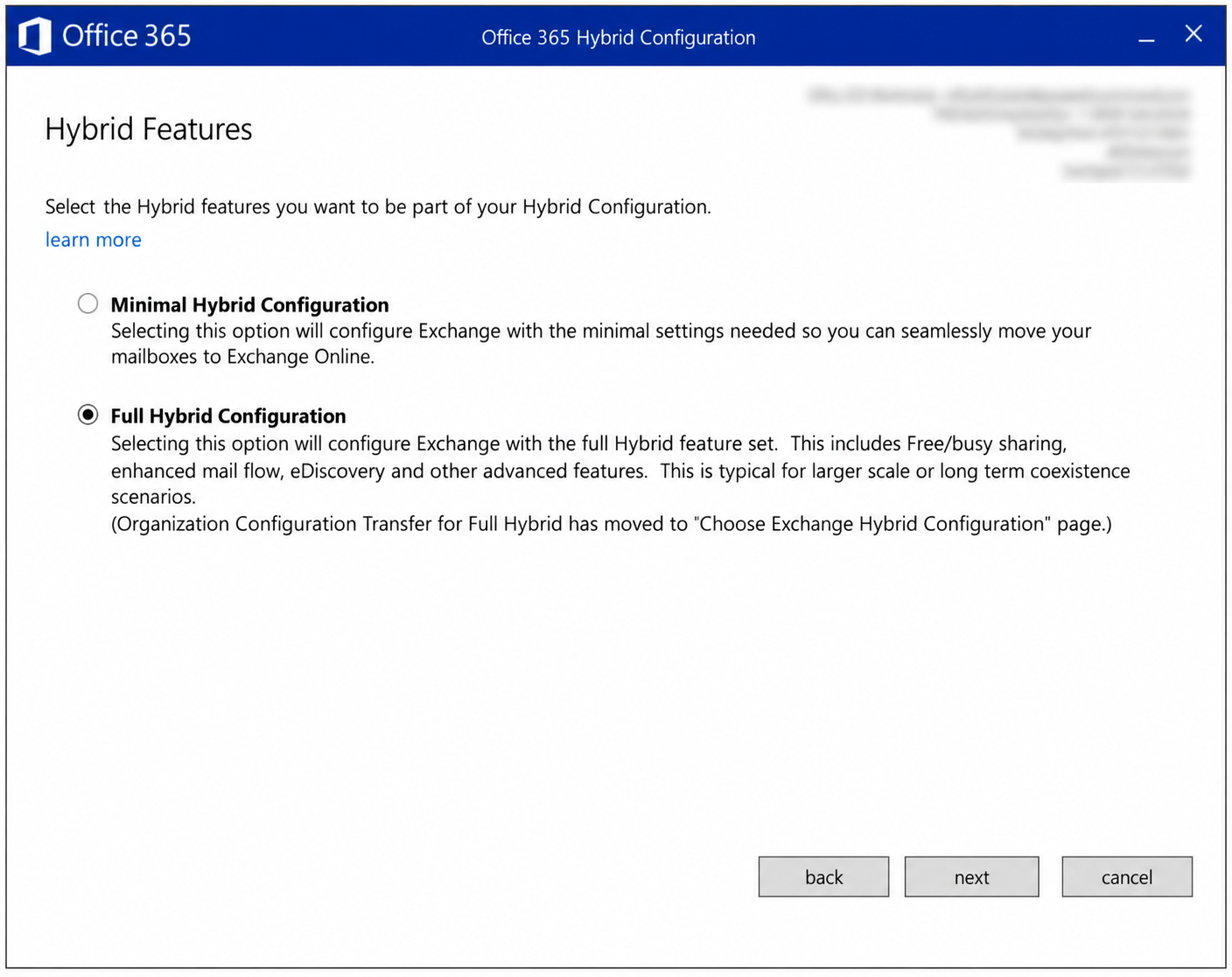This screenshot has width=1232, height=977.
Task: Cancel the Hybrid Configuration wizard
Action: (x=1127, y=876)
